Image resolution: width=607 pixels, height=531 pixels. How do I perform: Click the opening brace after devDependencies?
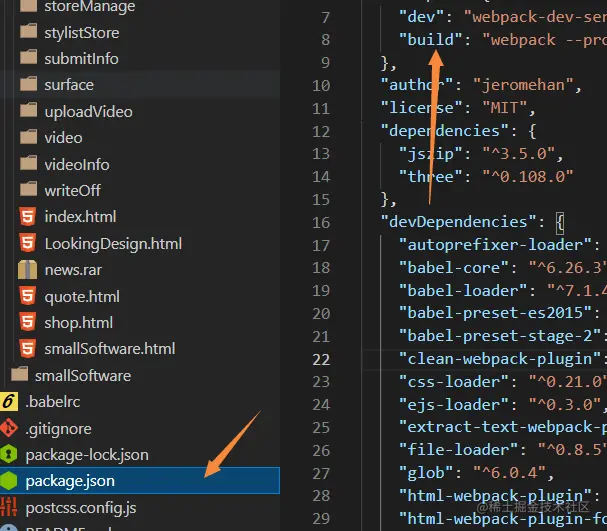tap(560, 223)
